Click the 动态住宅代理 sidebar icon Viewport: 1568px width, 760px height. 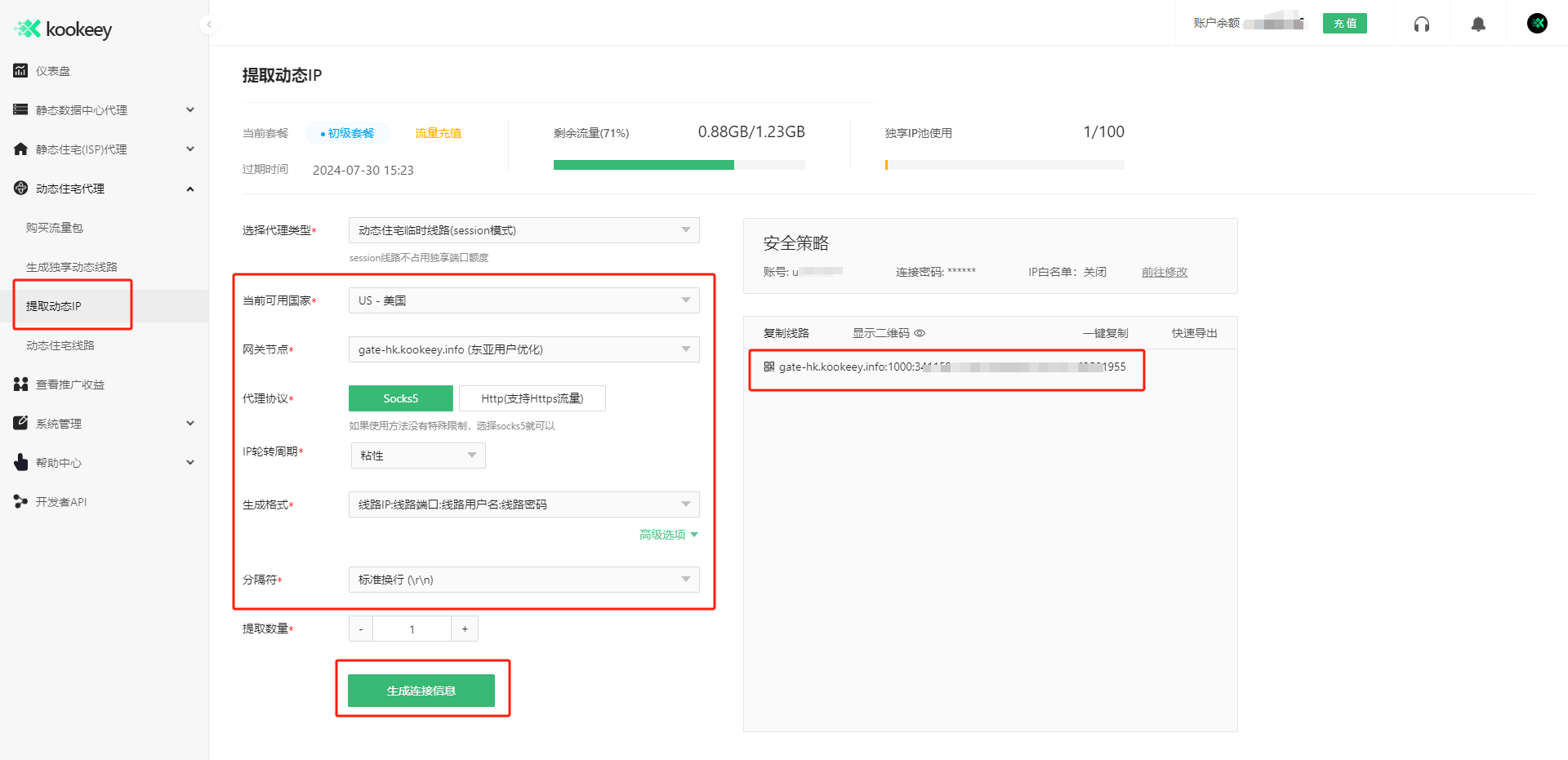click(x=20, y=188)
